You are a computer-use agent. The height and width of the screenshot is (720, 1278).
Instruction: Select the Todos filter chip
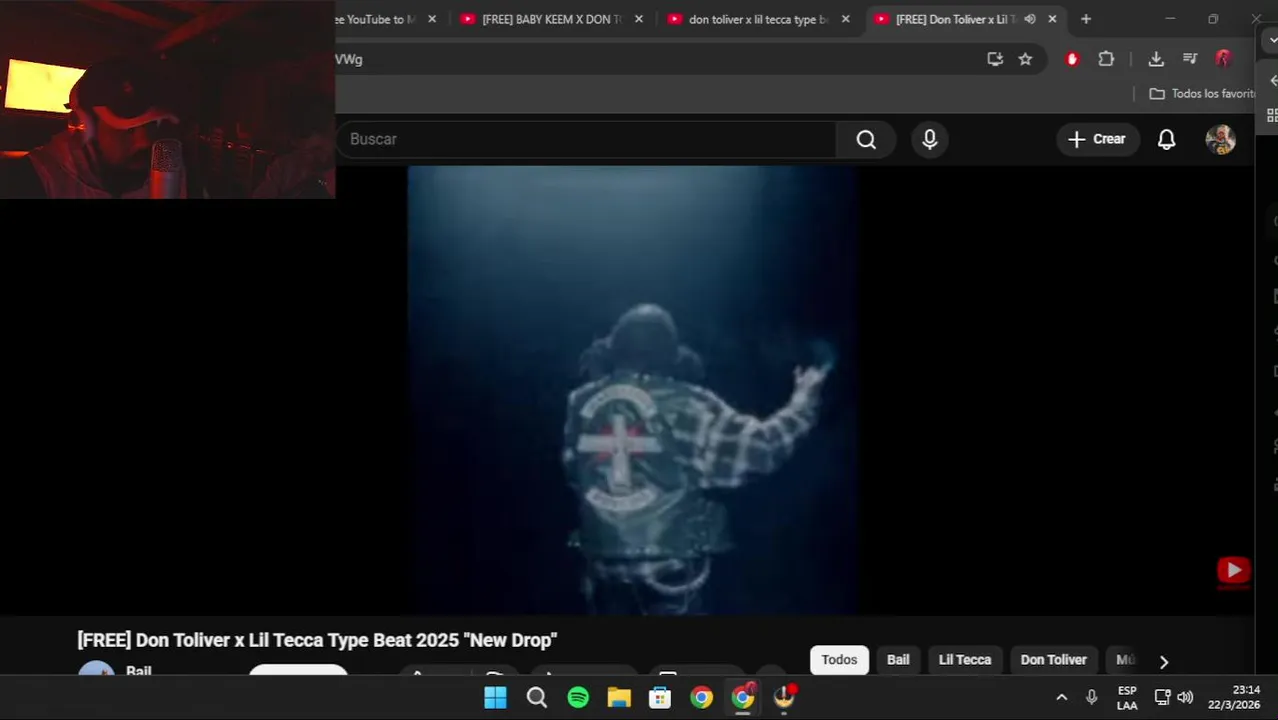click(x=839, y=660)
